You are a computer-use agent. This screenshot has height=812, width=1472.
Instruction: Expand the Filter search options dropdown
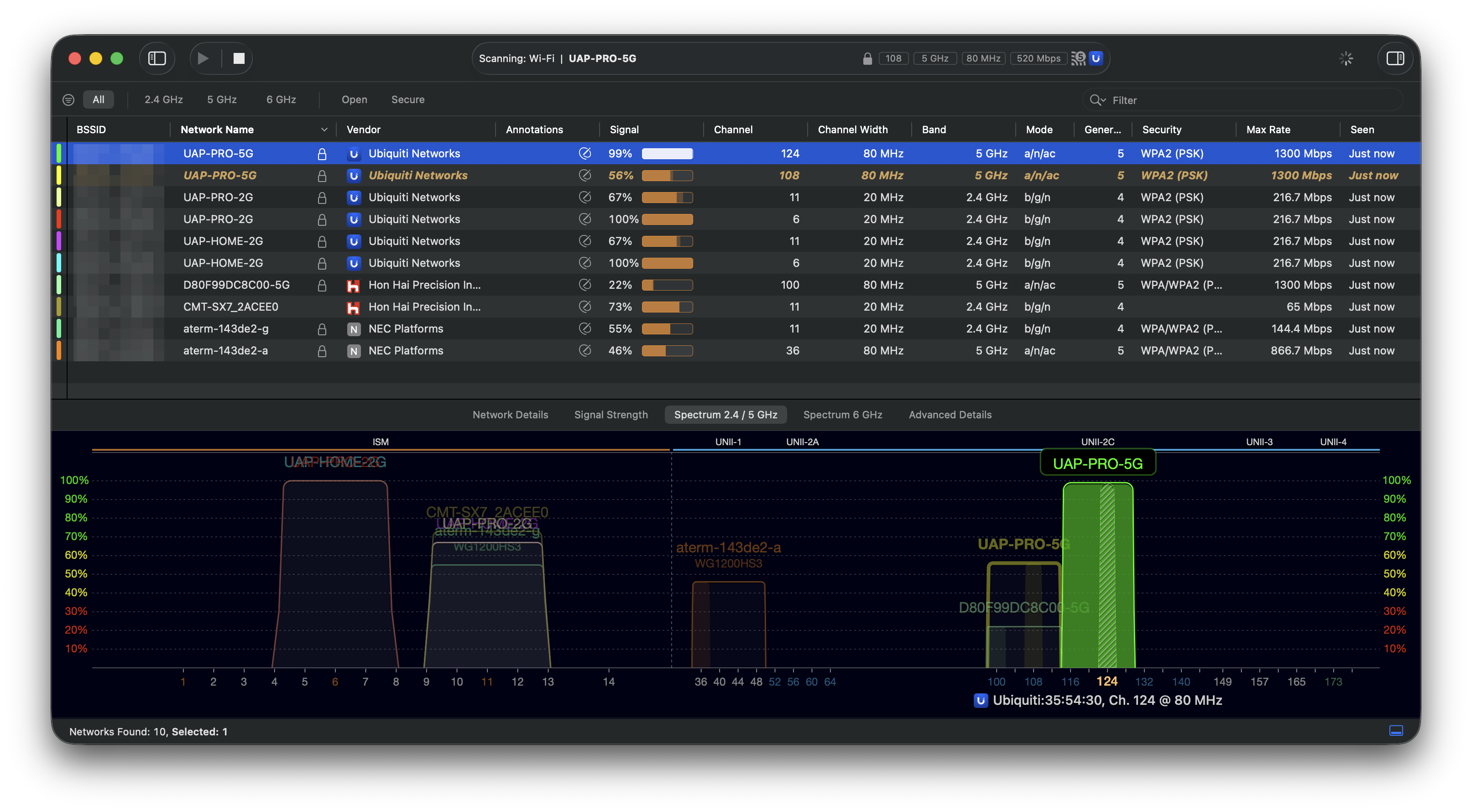point(1097,100)
